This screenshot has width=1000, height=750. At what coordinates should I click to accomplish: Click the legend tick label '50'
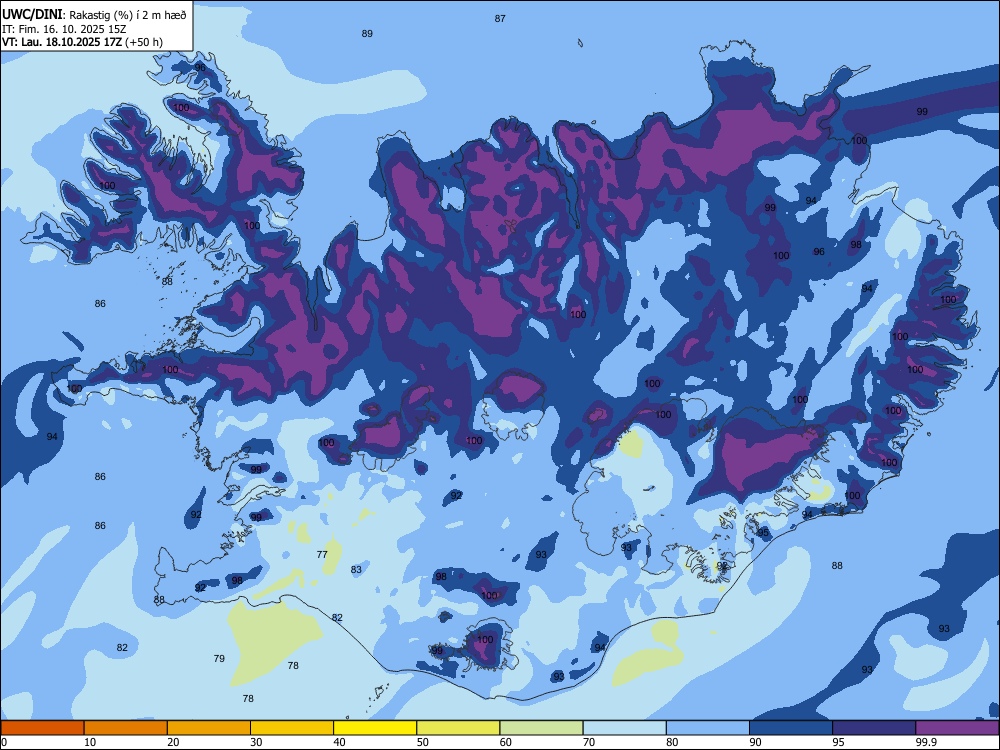click(x=423, y=742)
